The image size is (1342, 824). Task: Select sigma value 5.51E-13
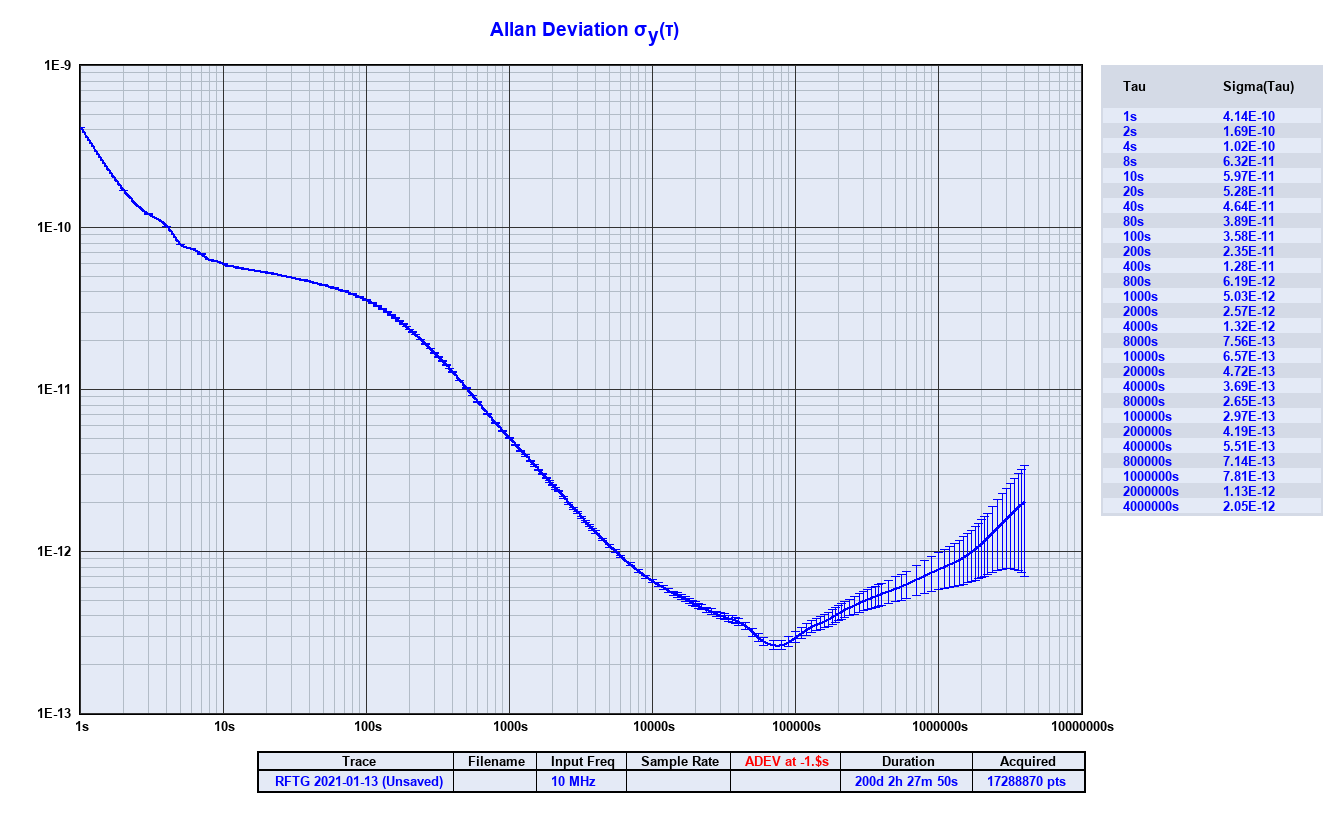click(1249, 447)
